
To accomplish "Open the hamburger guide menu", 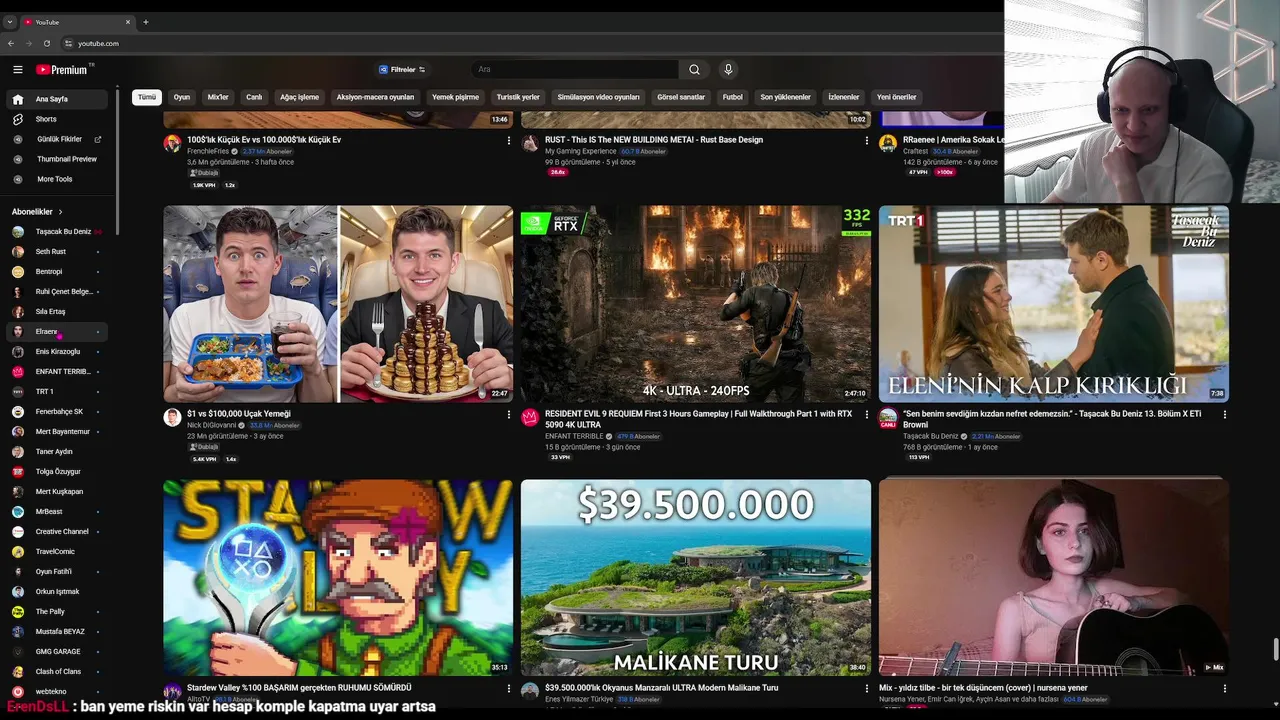I will (x=18, y=69).
